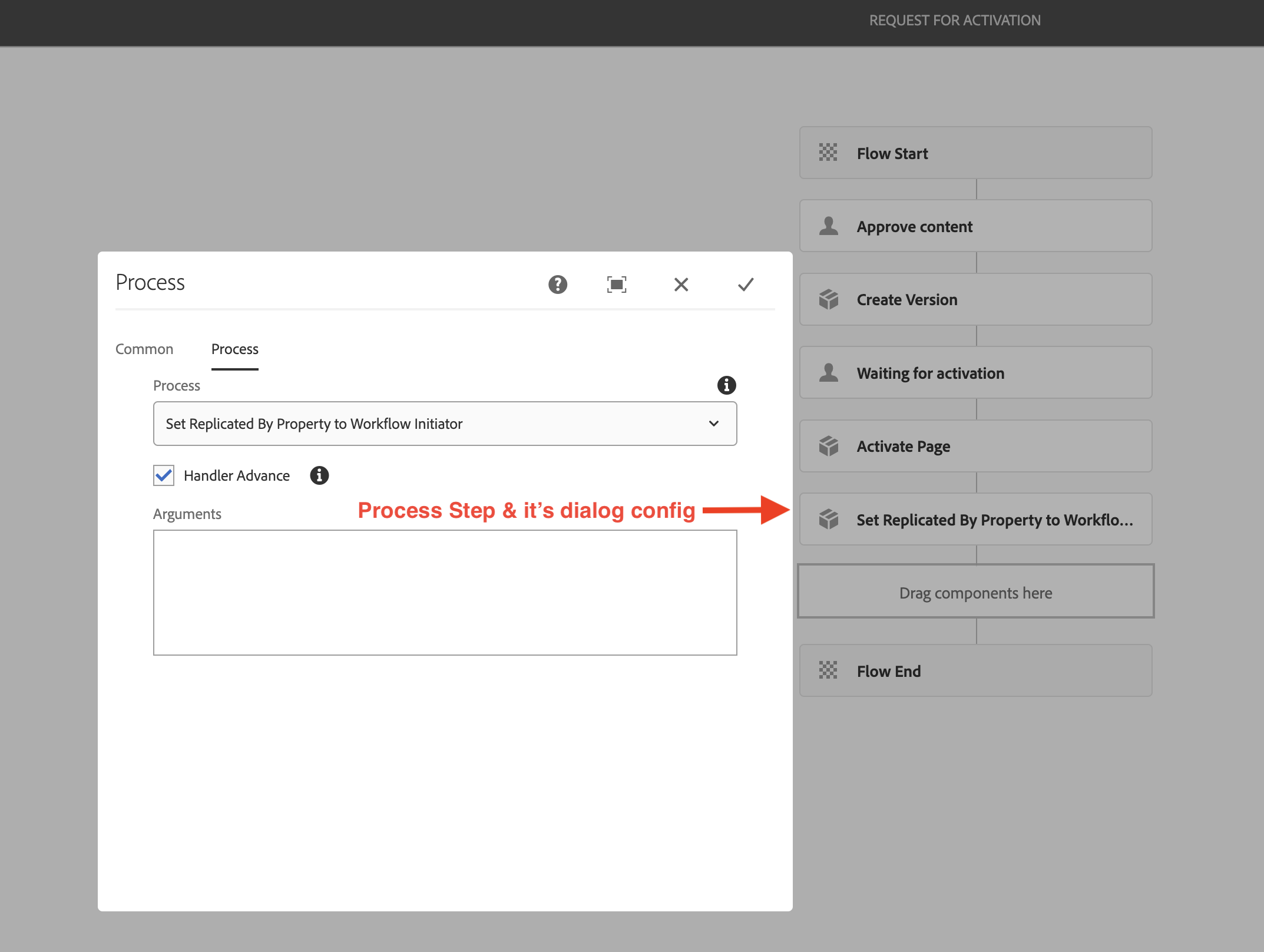The width and height of the screenshot is (1264, 952).
Task: Click the Process title in dialog header
Action: click(x=150, y=283)
